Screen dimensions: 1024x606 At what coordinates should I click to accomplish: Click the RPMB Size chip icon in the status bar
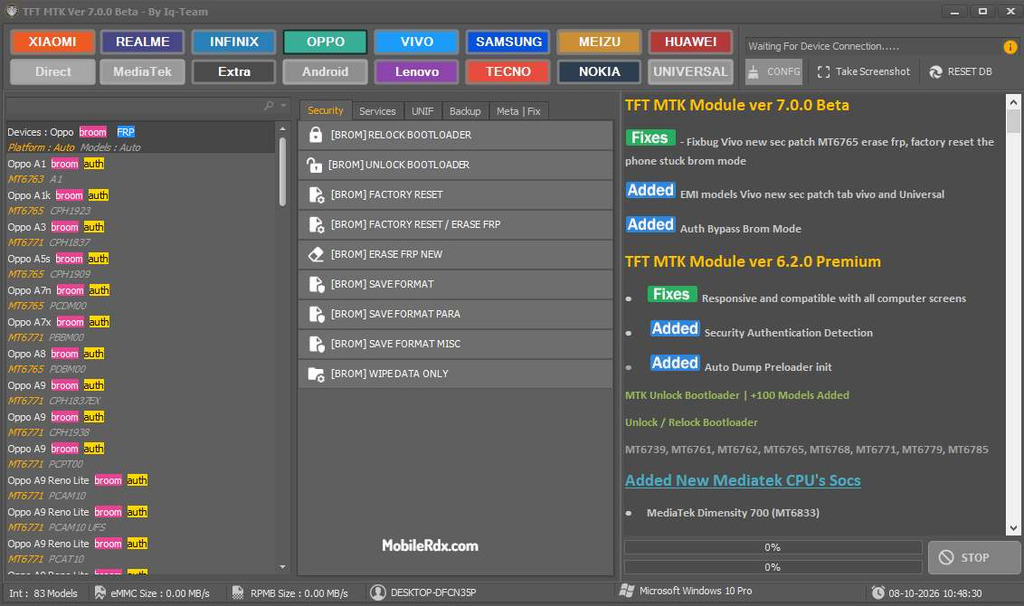(238, 592)
